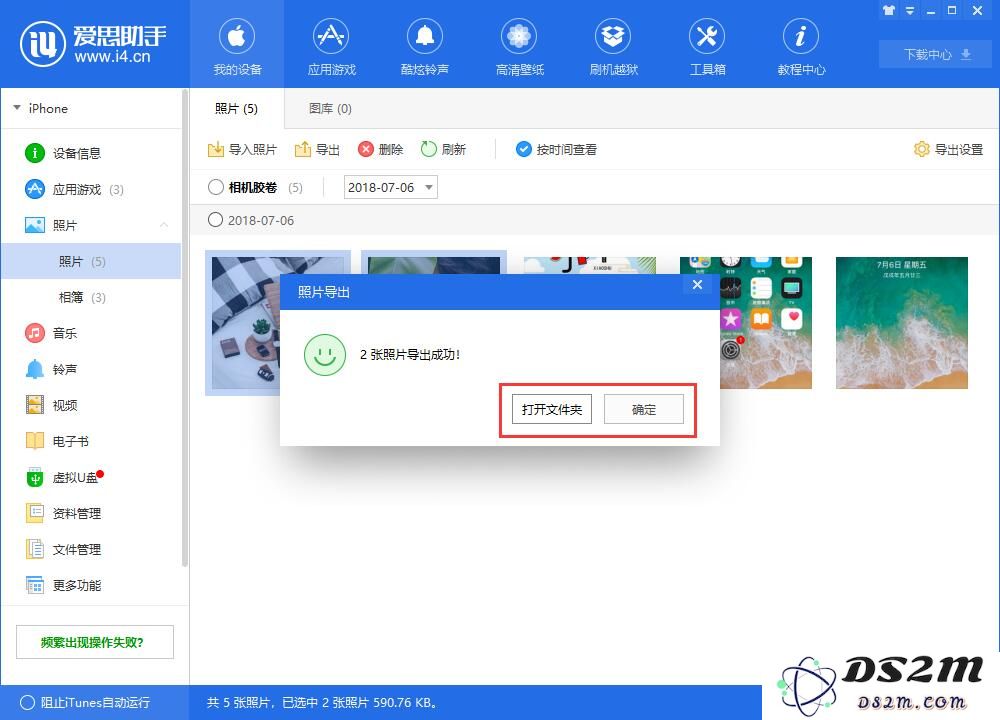
Task: Click message 2 张照片导出成功!
Action: click(410, 355)
